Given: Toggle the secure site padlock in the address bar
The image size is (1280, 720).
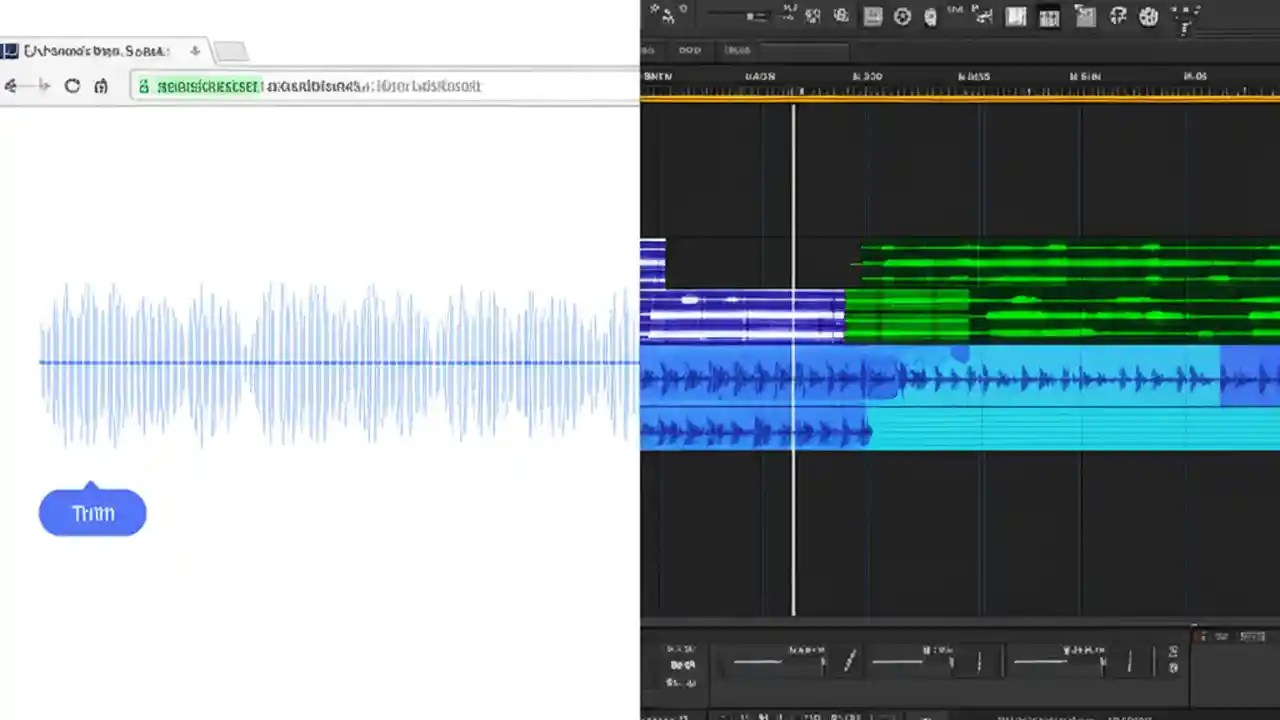Looking at the screenshot, I should pos(144,86).
